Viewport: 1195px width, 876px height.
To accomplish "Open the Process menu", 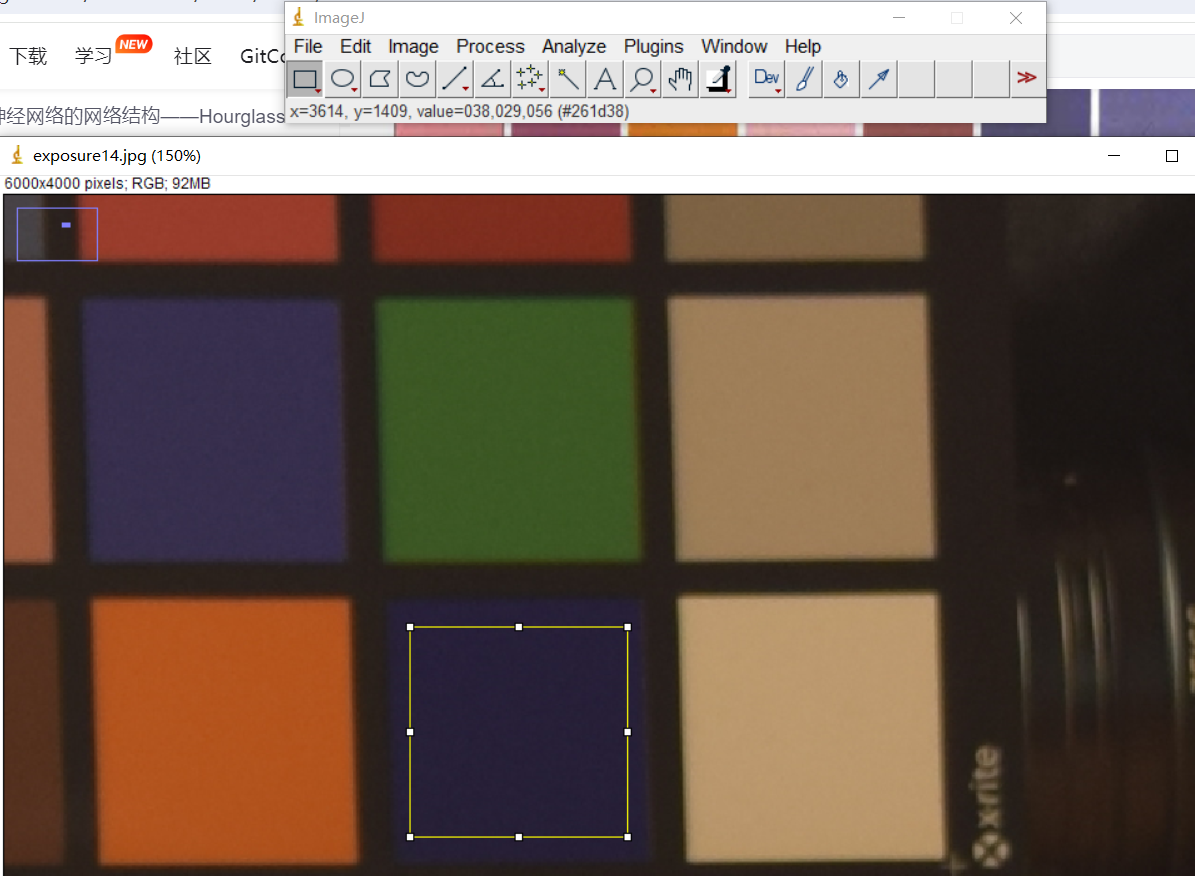I will click(490, 47).
